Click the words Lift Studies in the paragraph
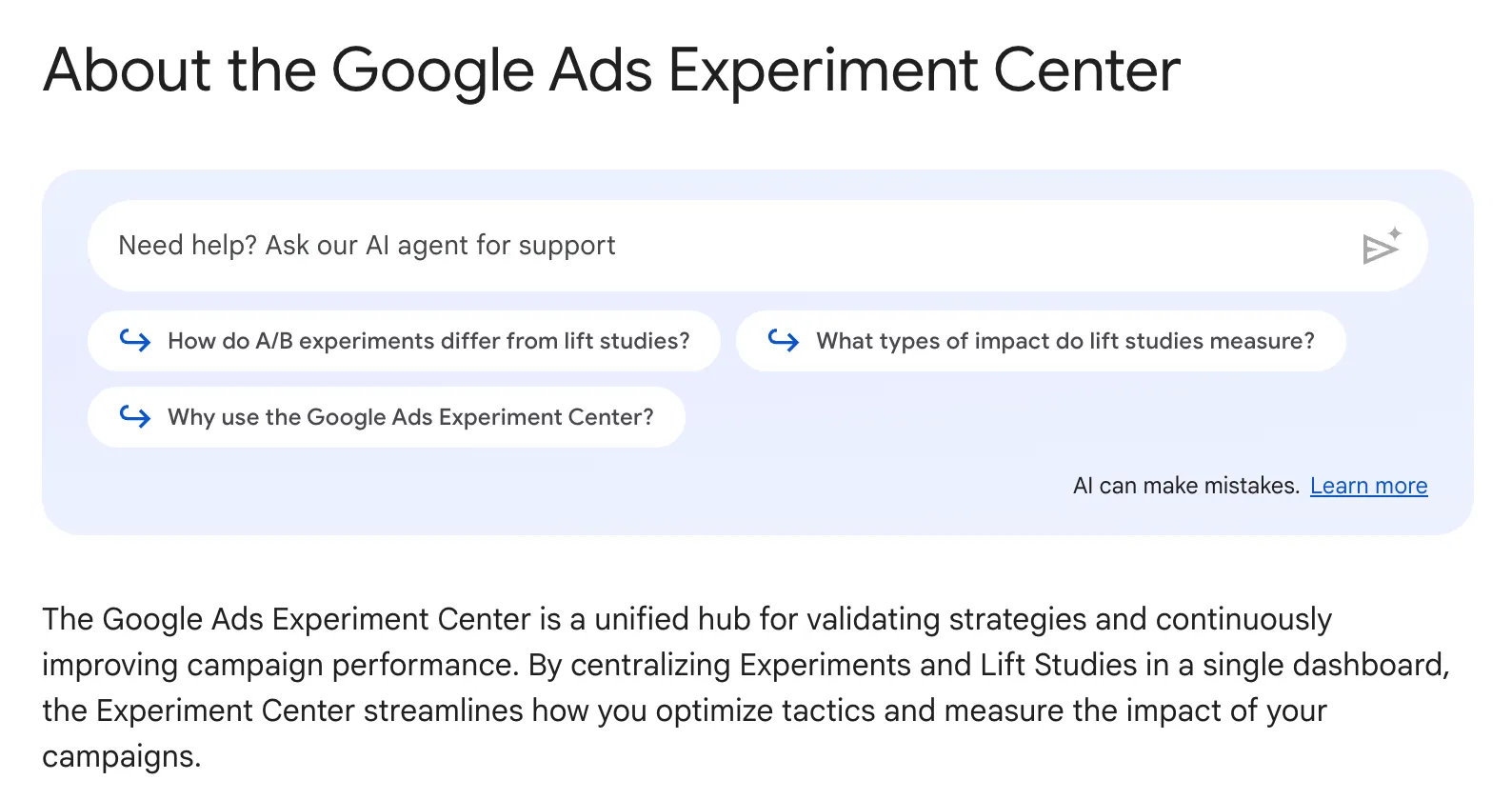 point(1059,665)
